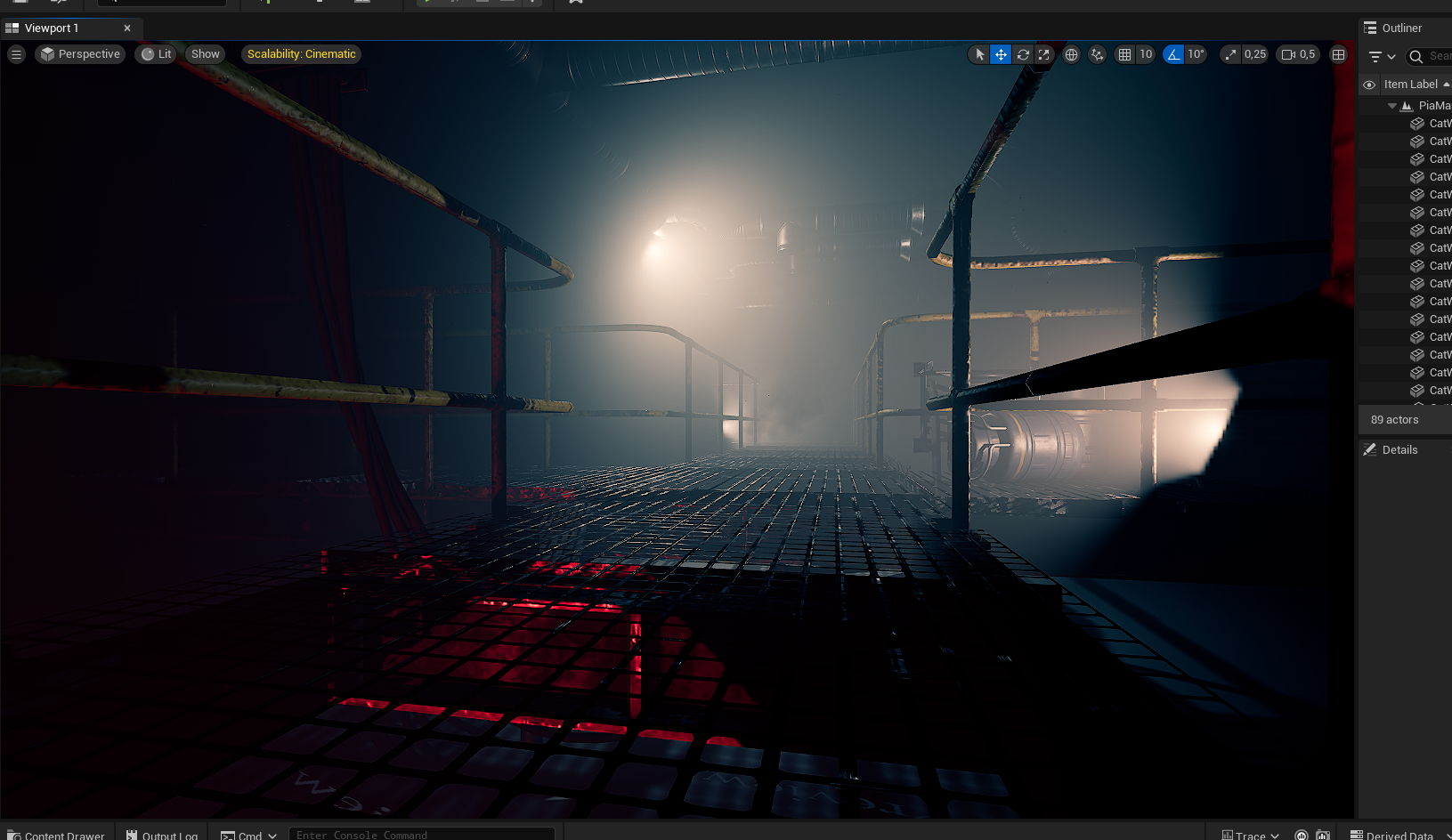Open the viewport hamburger options menu

[x=16, y=54]
